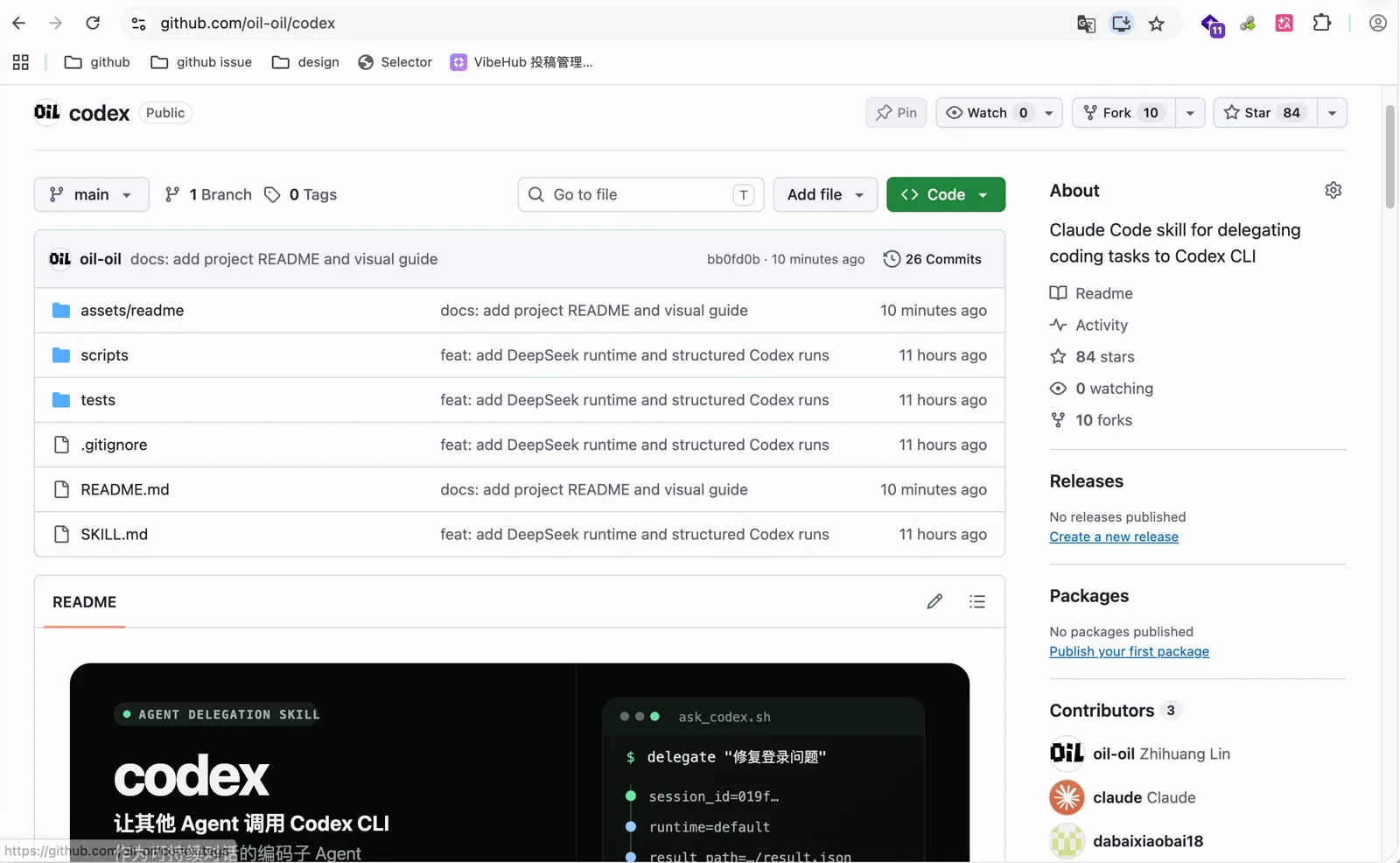Open repository About settings gear
Screen dimensions: 1400x863
coord(1333,190)
